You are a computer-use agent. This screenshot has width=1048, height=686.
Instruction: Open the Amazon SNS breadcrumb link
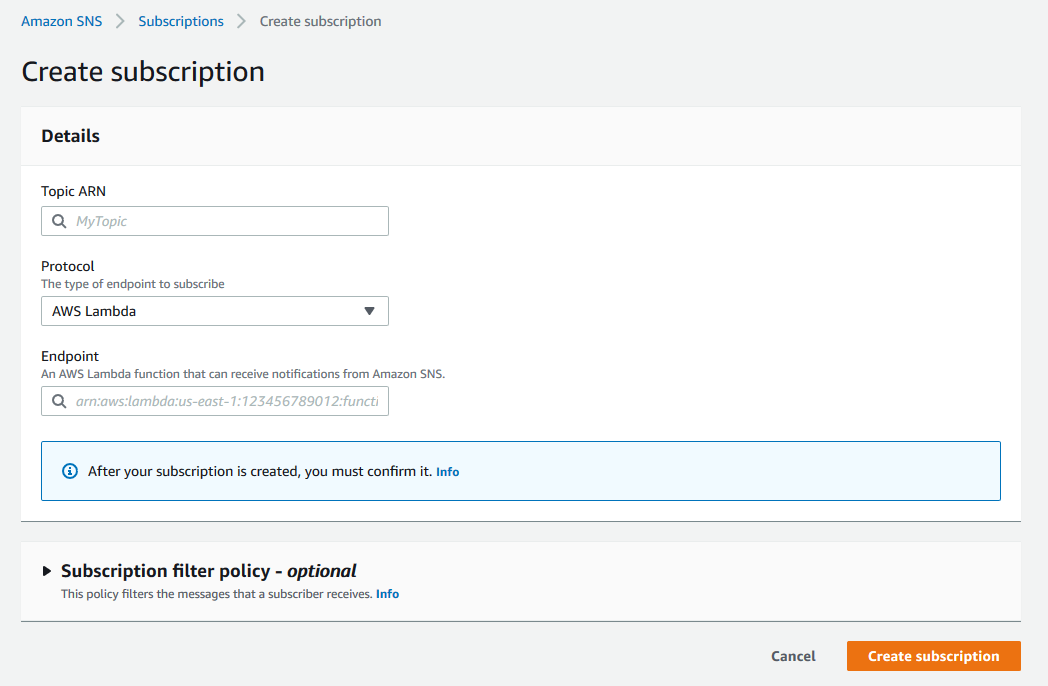pos(61,21)
